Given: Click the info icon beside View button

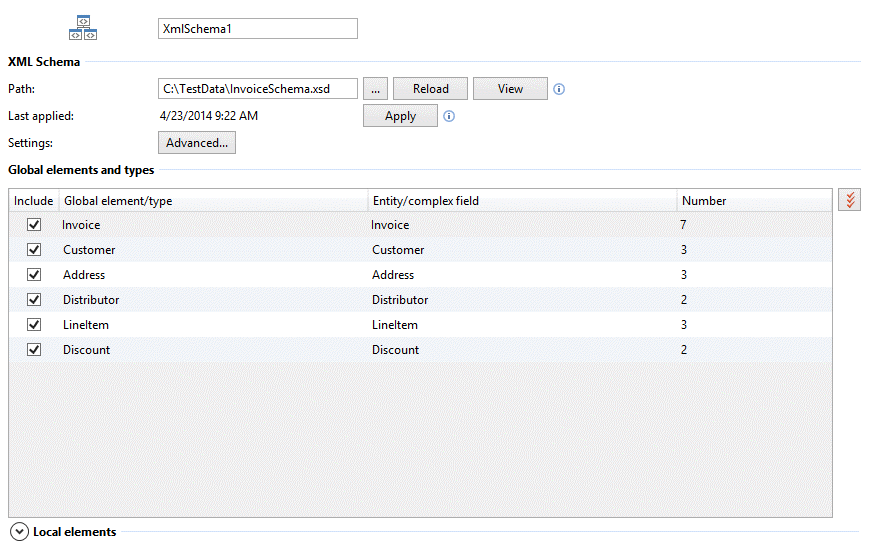Looking at the screenshot, I should pyautogui.click(x=559, y=89).
